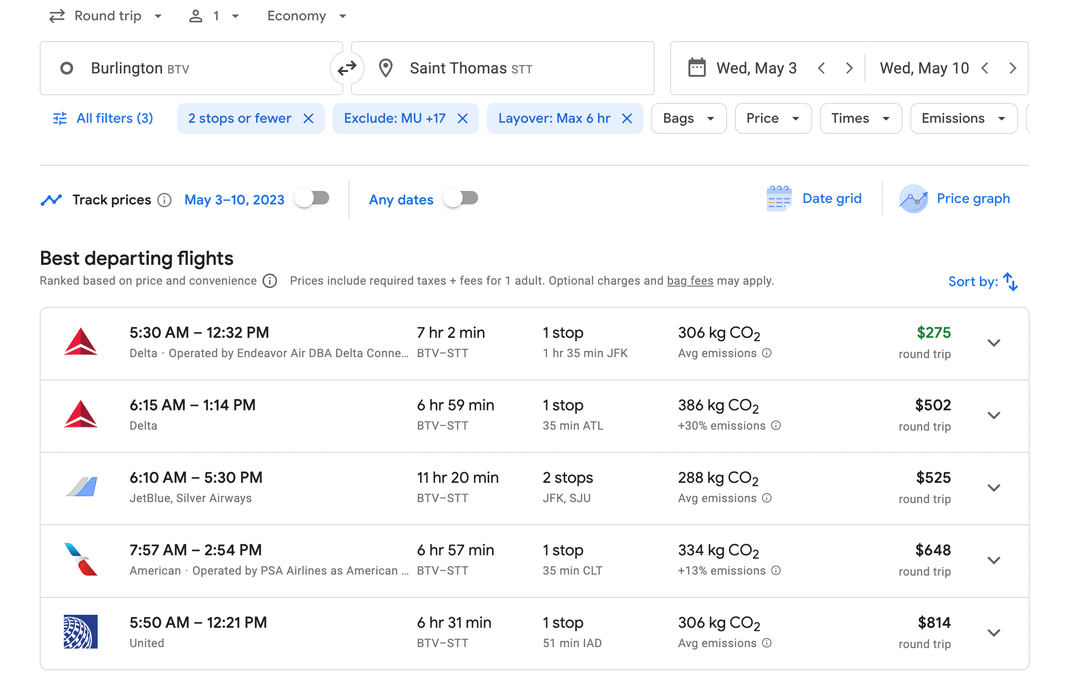This screenshot has width=1080, height=694.
Task: Swap the departure and destination airports
Action: (346, 68)
